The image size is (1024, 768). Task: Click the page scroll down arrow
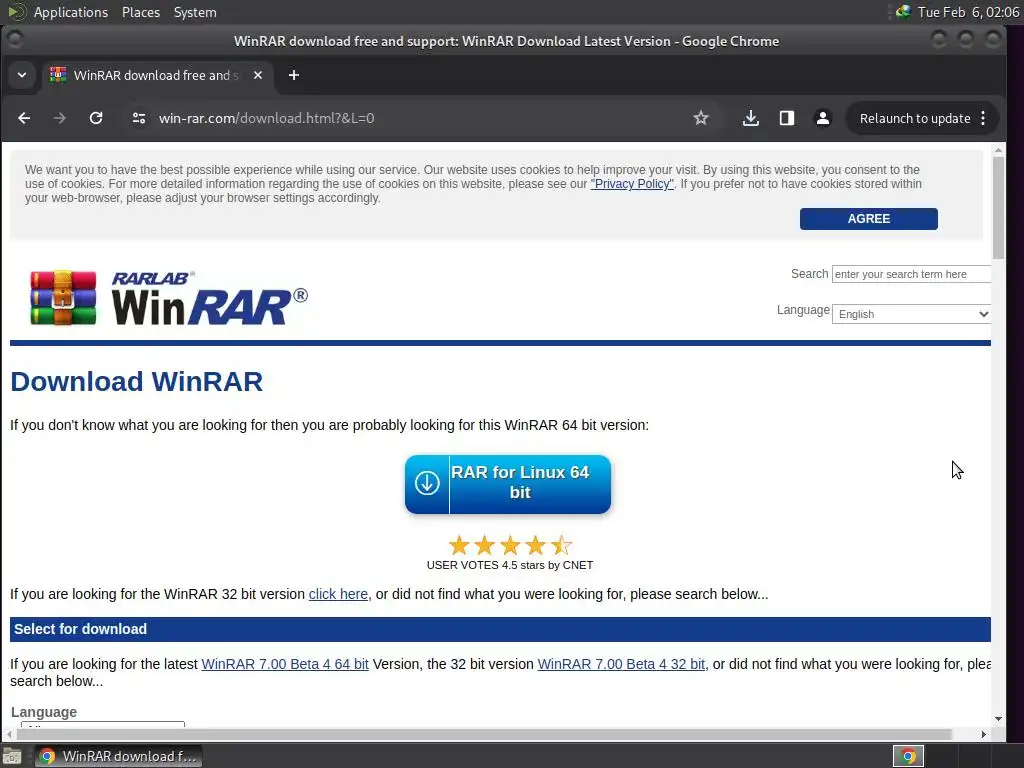[998, 719]
